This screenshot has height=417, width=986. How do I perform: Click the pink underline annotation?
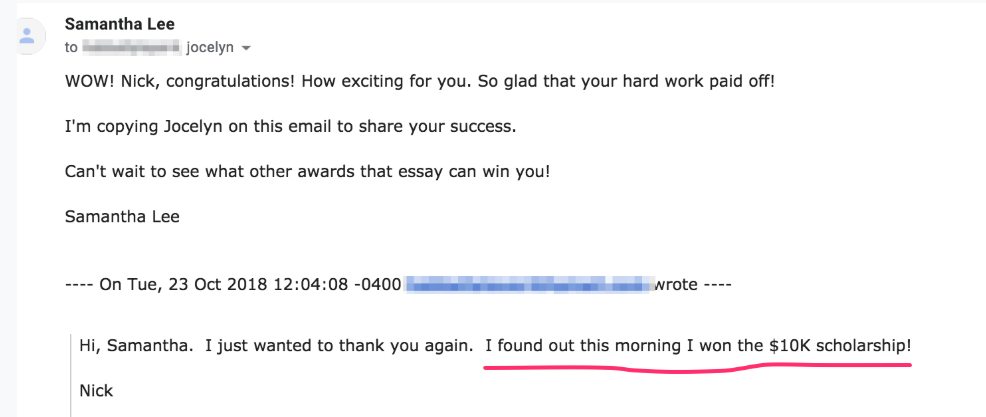coord(697,366)
